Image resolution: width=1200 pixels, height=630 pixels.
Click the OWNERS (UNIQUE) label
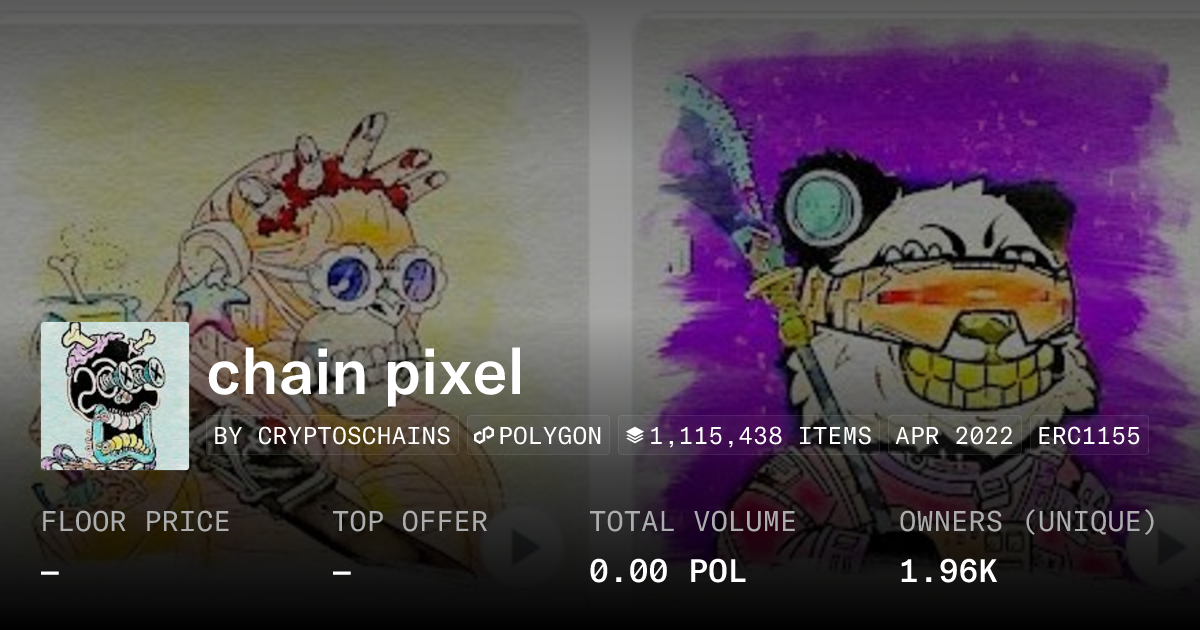[1028, 522]
